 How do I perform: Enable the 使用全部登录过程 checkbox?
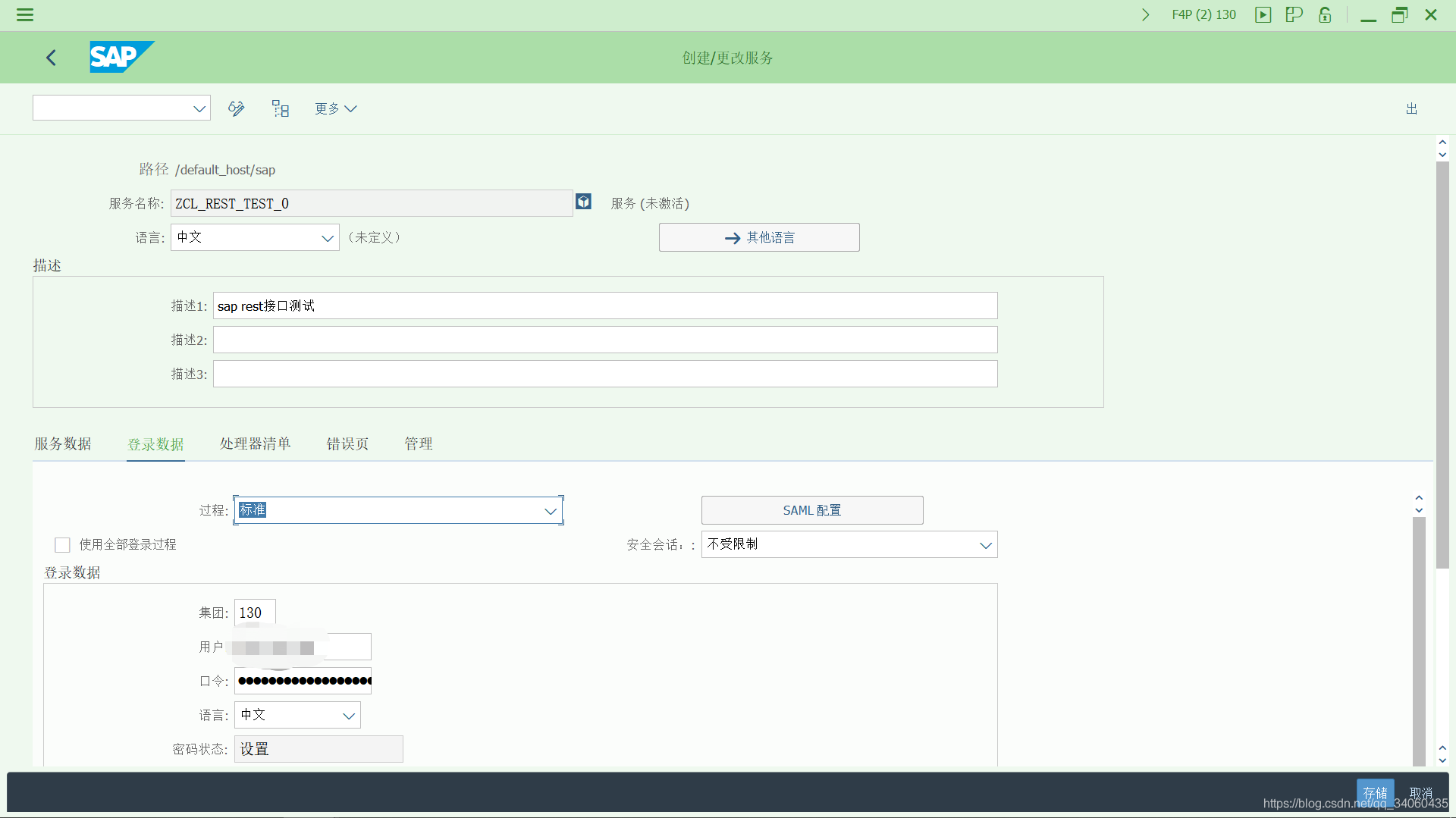62,544
